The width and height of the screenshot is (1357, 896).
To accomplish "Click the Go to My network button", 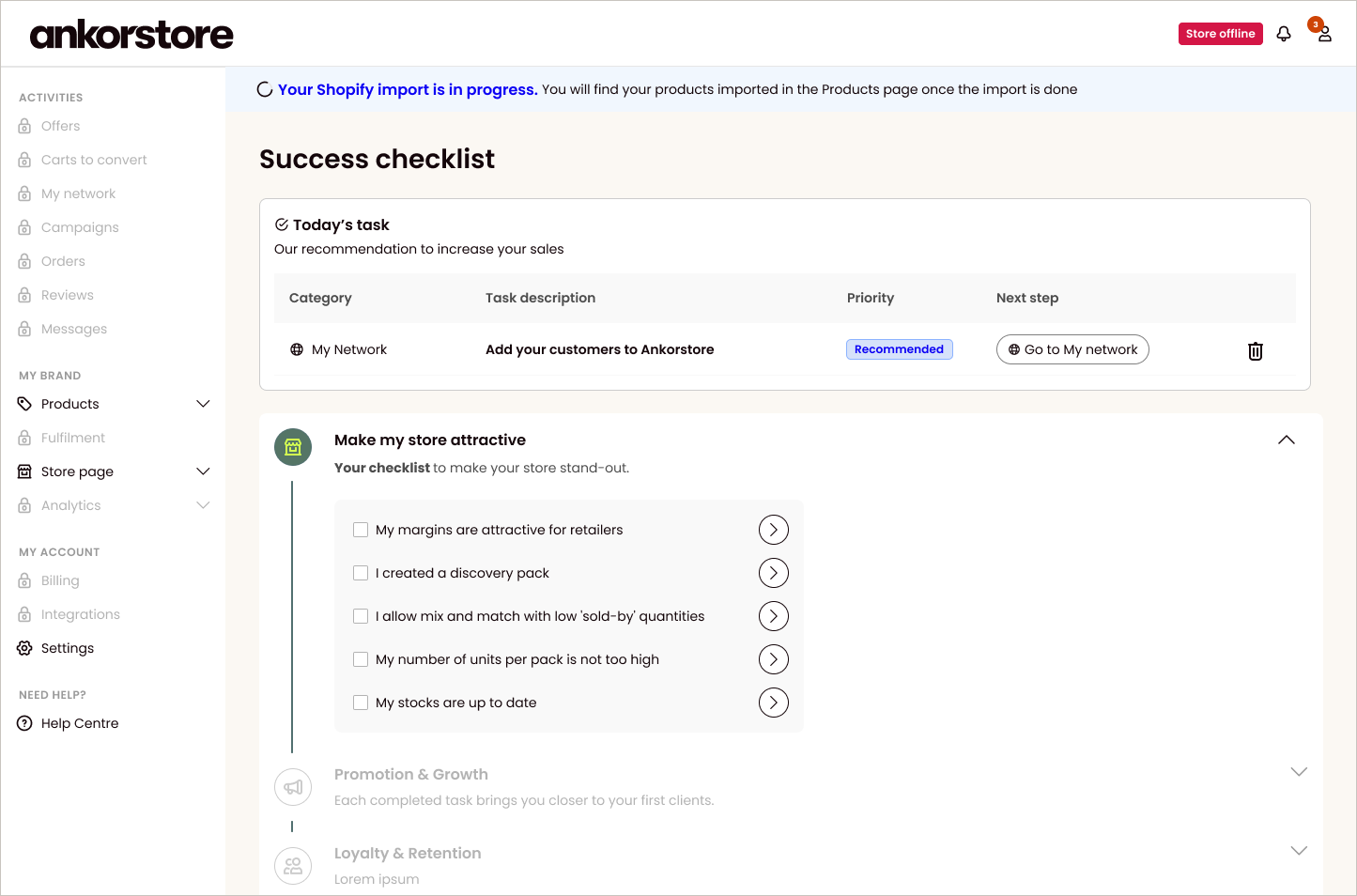I will click(x=1072, y=349).
